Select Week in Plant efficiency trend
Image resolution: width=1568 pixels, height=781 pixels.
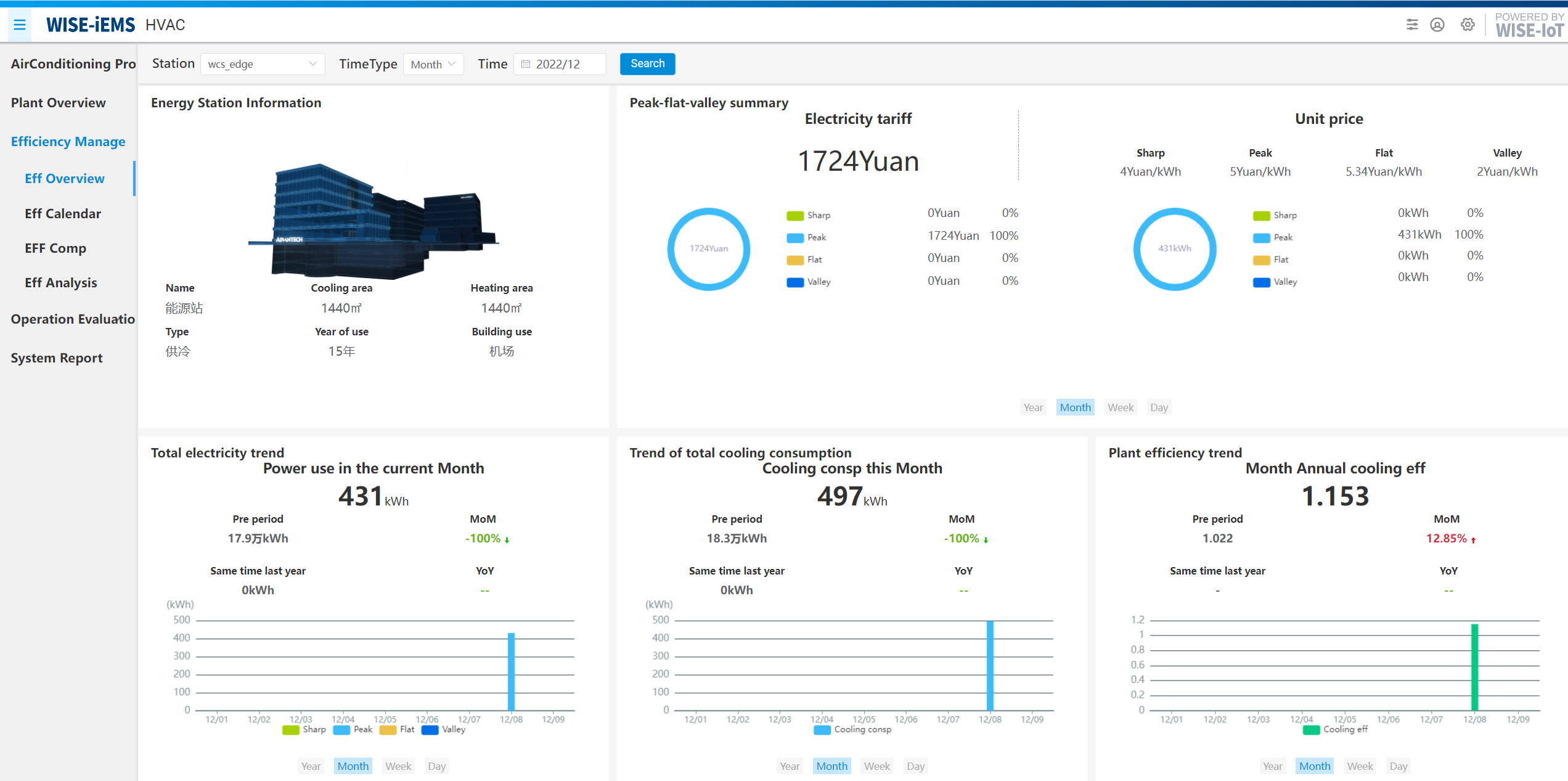[1360, 766]
